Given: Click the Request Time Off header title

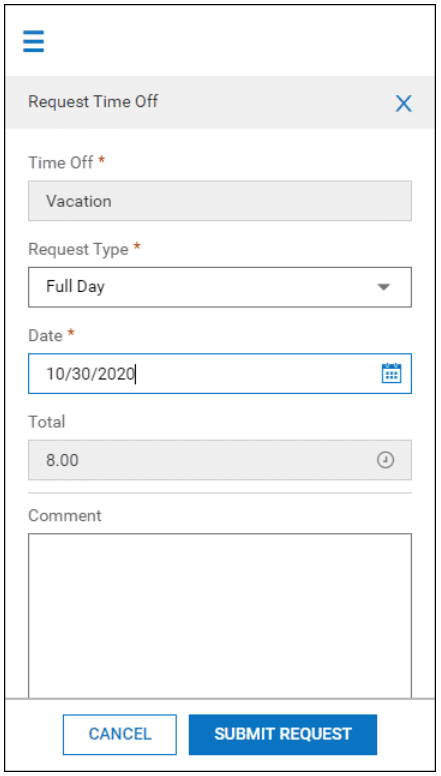Looking at the screenshot, I should click(x=93, y=101).
